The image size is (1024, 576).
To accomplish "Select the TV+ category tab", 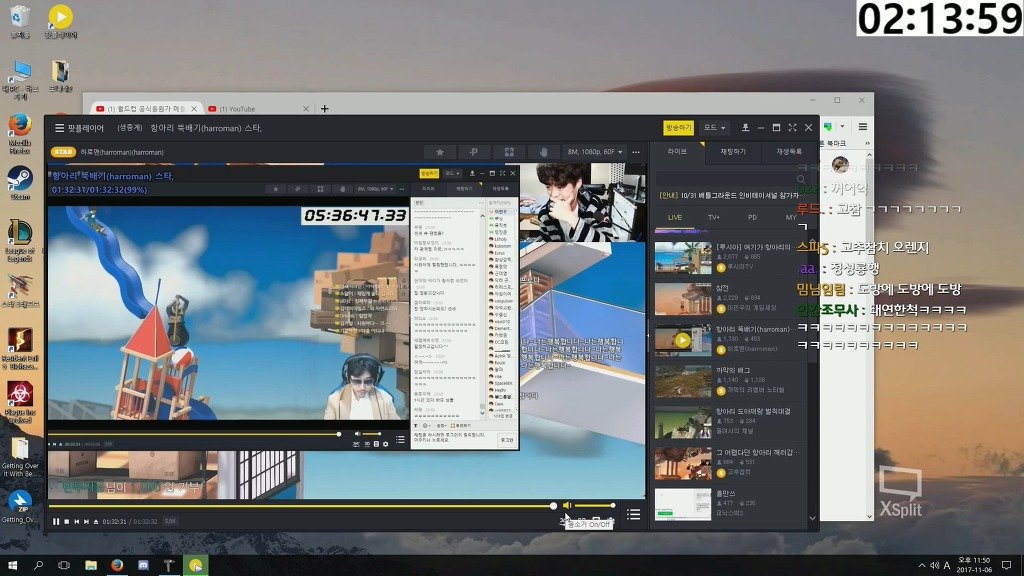I will pos(713,217).
